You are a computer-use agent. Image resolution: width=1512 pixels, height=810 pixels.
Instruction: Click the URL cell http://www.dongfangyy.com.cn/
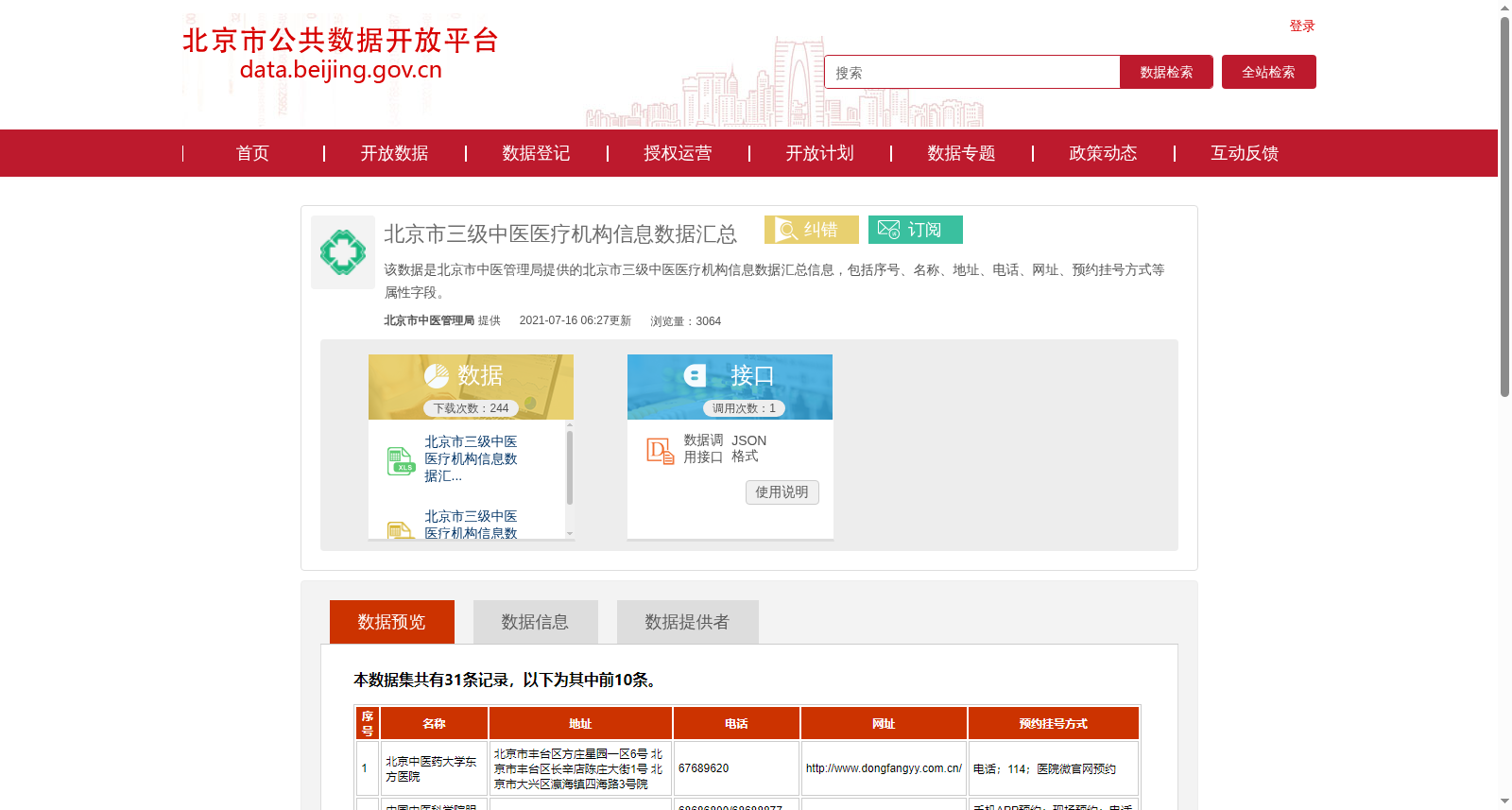(x=884, y=768)
